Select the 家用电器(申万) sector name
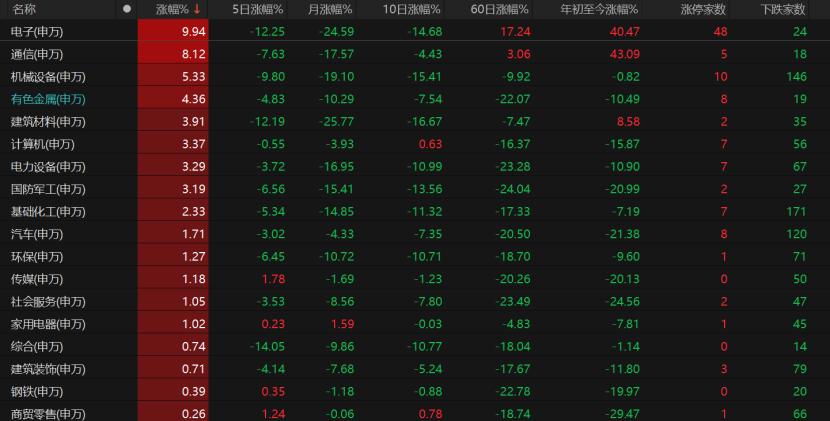The width and height of the screenshot is (830, 421). (x=48, y=324)
